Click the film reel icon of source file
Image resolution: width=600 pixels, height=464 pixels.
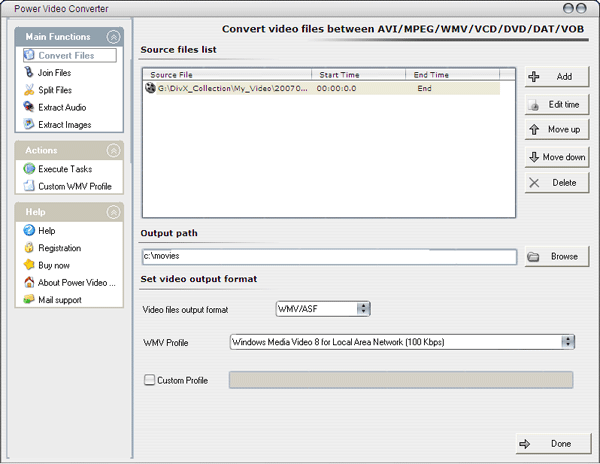tap(150, 88)
